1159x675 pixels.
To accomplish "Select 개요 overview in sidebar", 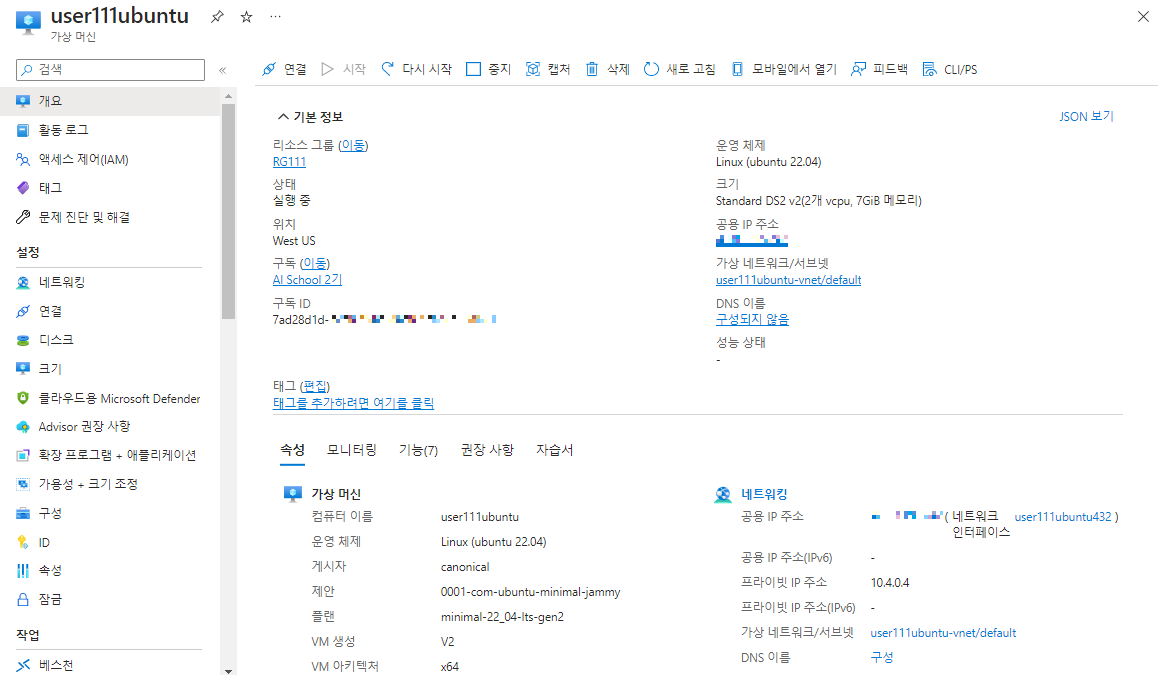I will coord(110,101).
